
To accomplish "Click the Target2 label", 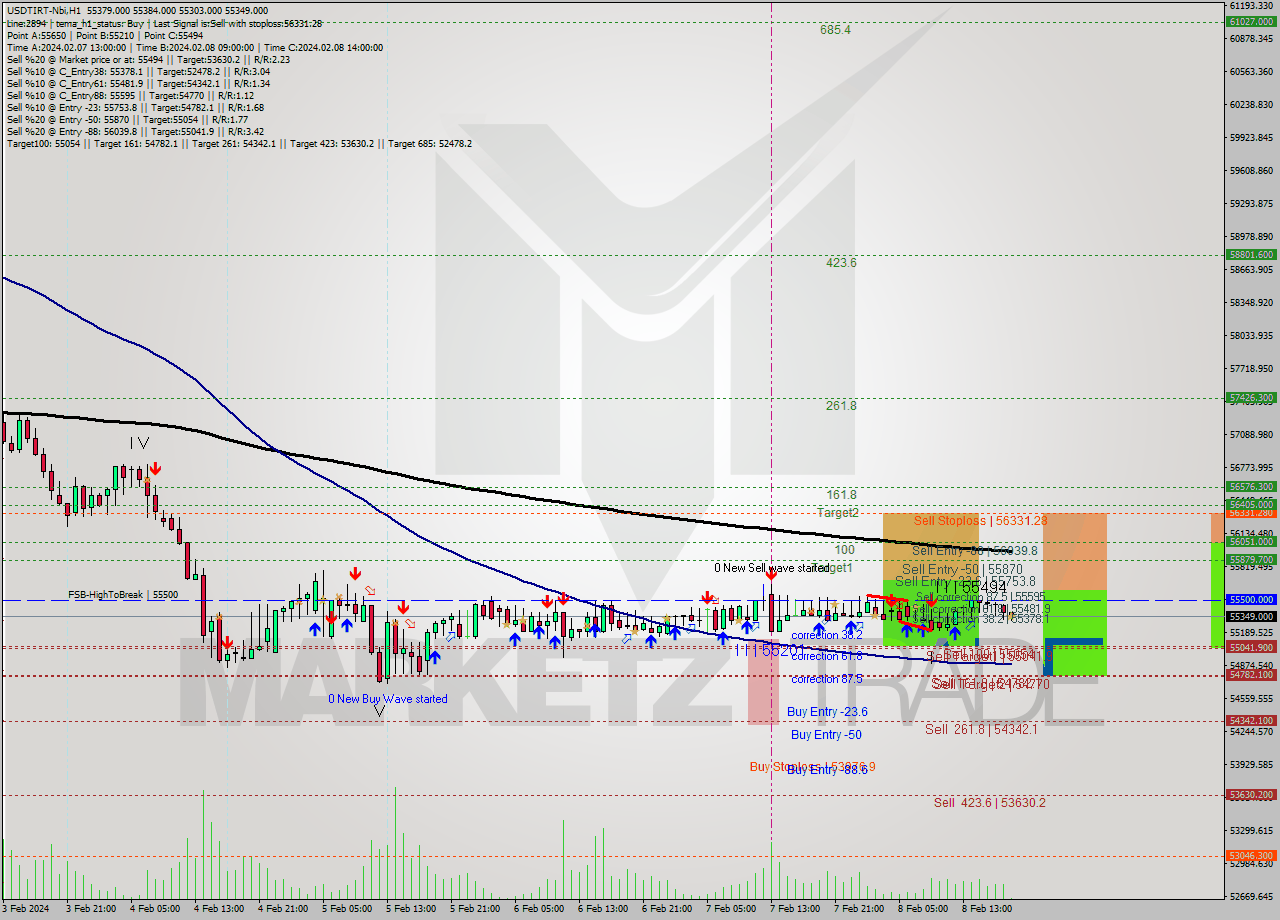I will click(x=837, y=512).
